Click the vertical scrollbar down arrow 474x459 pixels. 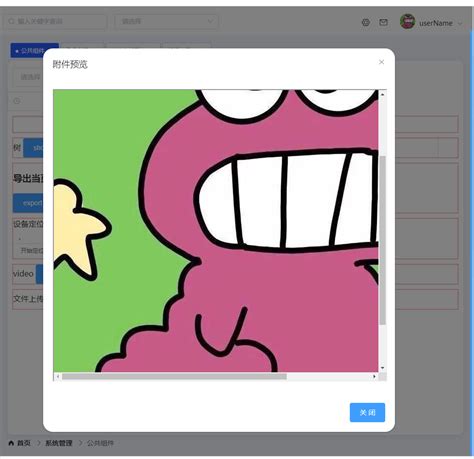click(382, 368)
